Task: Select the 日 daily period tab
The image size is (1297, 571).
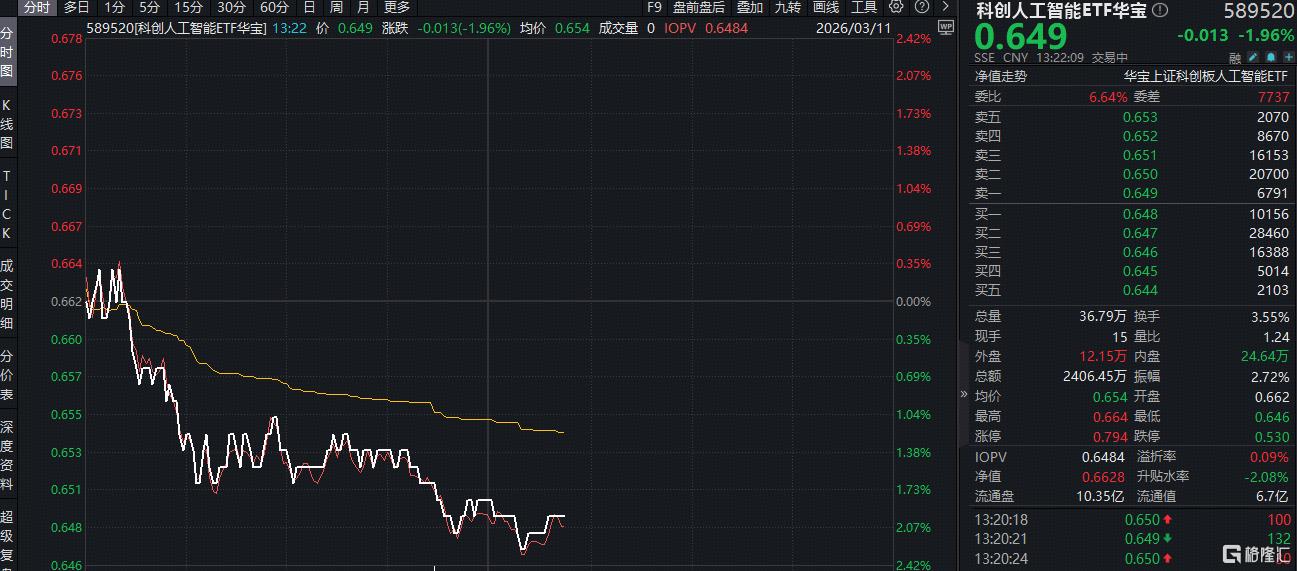Action: click(309, 7)
